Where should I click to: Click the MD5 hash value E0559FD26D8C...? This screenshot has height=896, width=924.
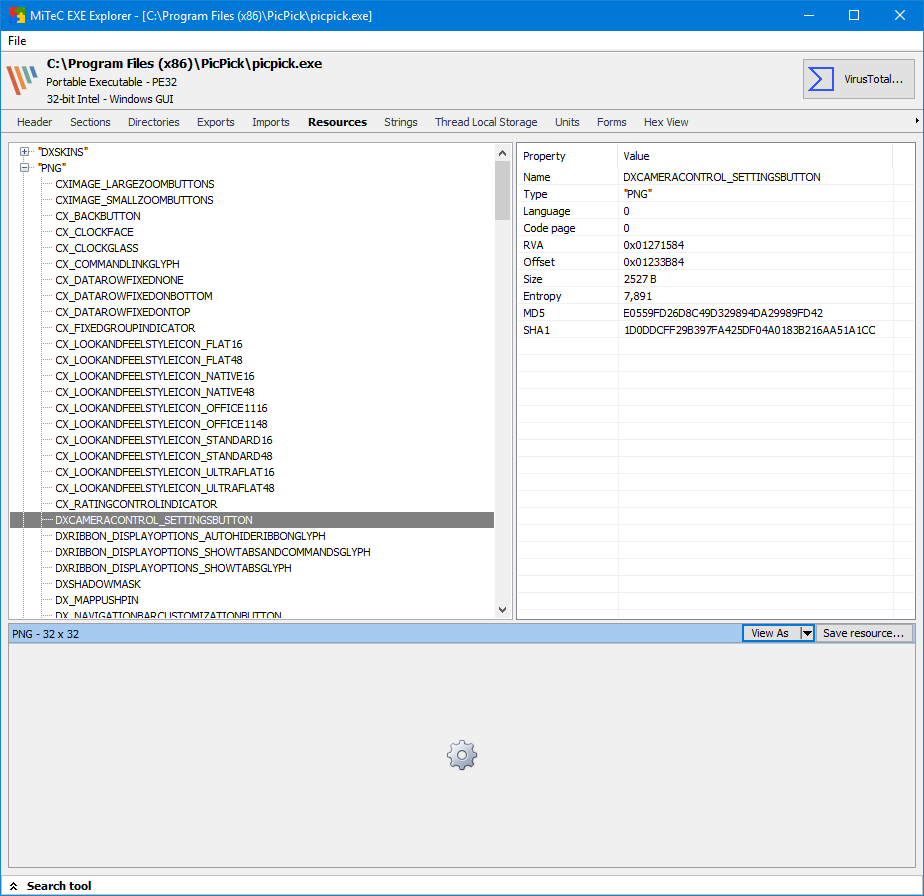click(x=723, y=313)
